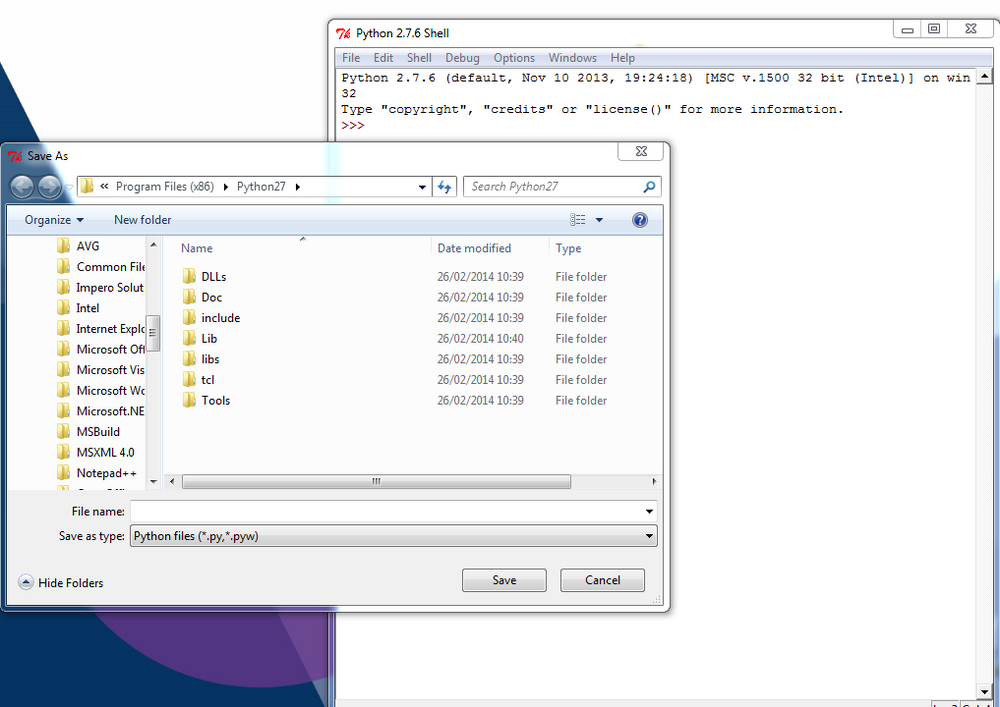The image size is (1000, 707).
Task: Select the tcl folder icon
Action: click(189, 379)
